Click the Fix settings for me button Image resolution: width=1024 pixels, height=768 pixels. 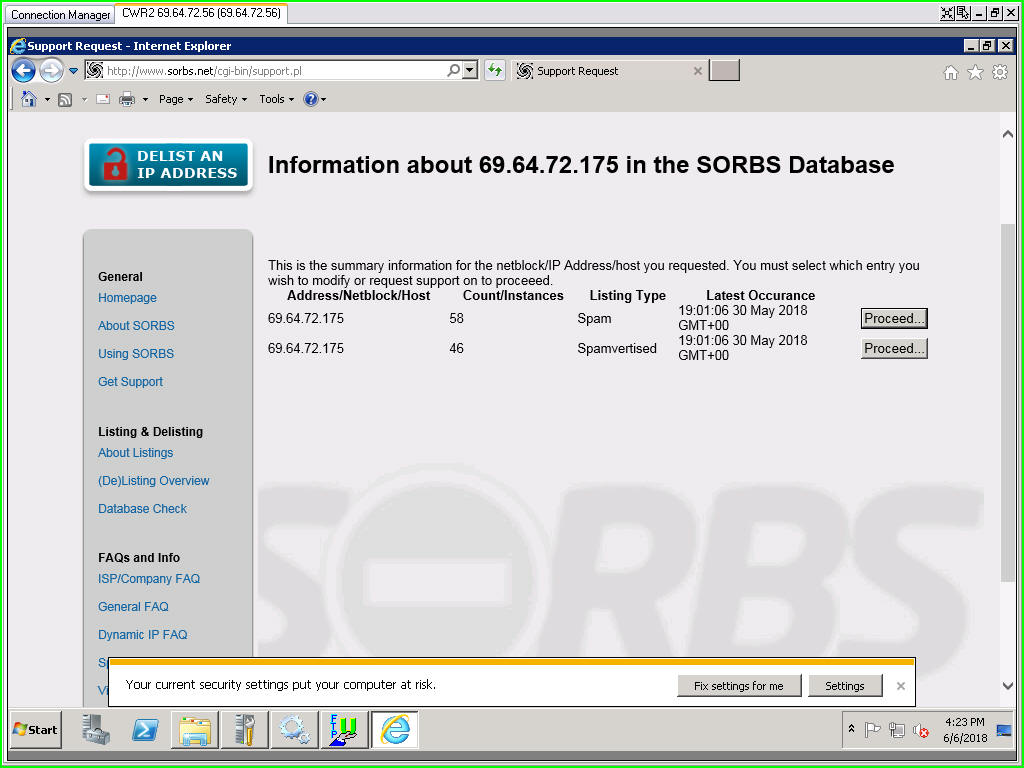click(x=739, y=686)
